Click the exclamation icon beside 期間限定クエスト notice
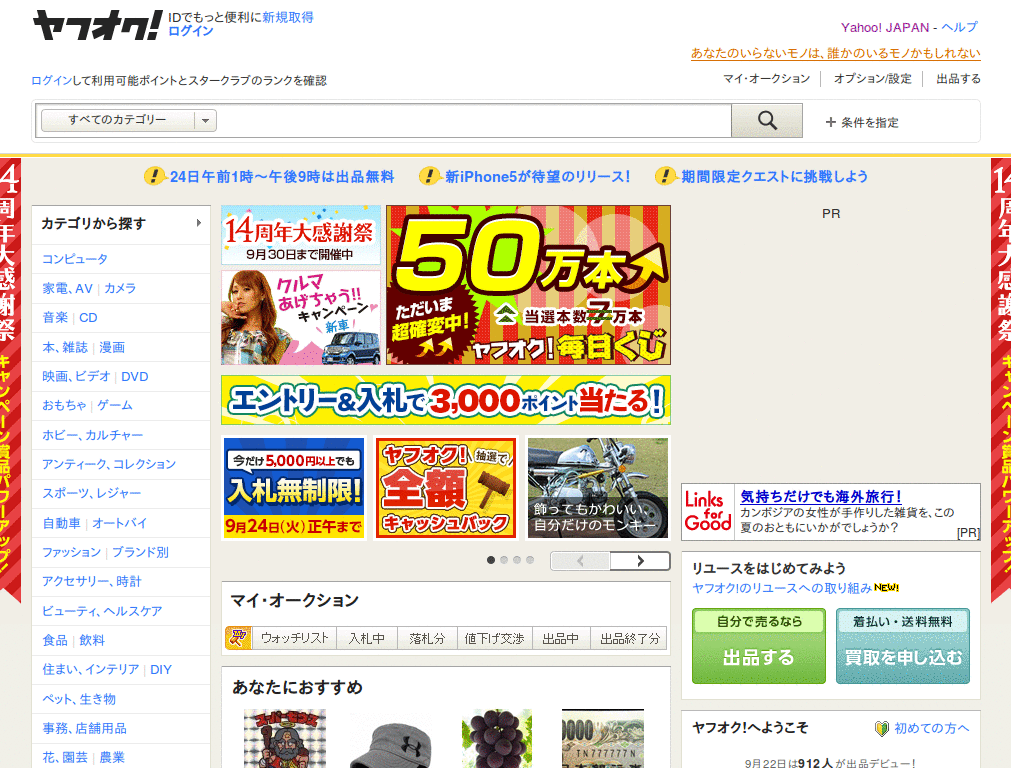This screenshot has width=1024, height=768. (x=665, y=176)
